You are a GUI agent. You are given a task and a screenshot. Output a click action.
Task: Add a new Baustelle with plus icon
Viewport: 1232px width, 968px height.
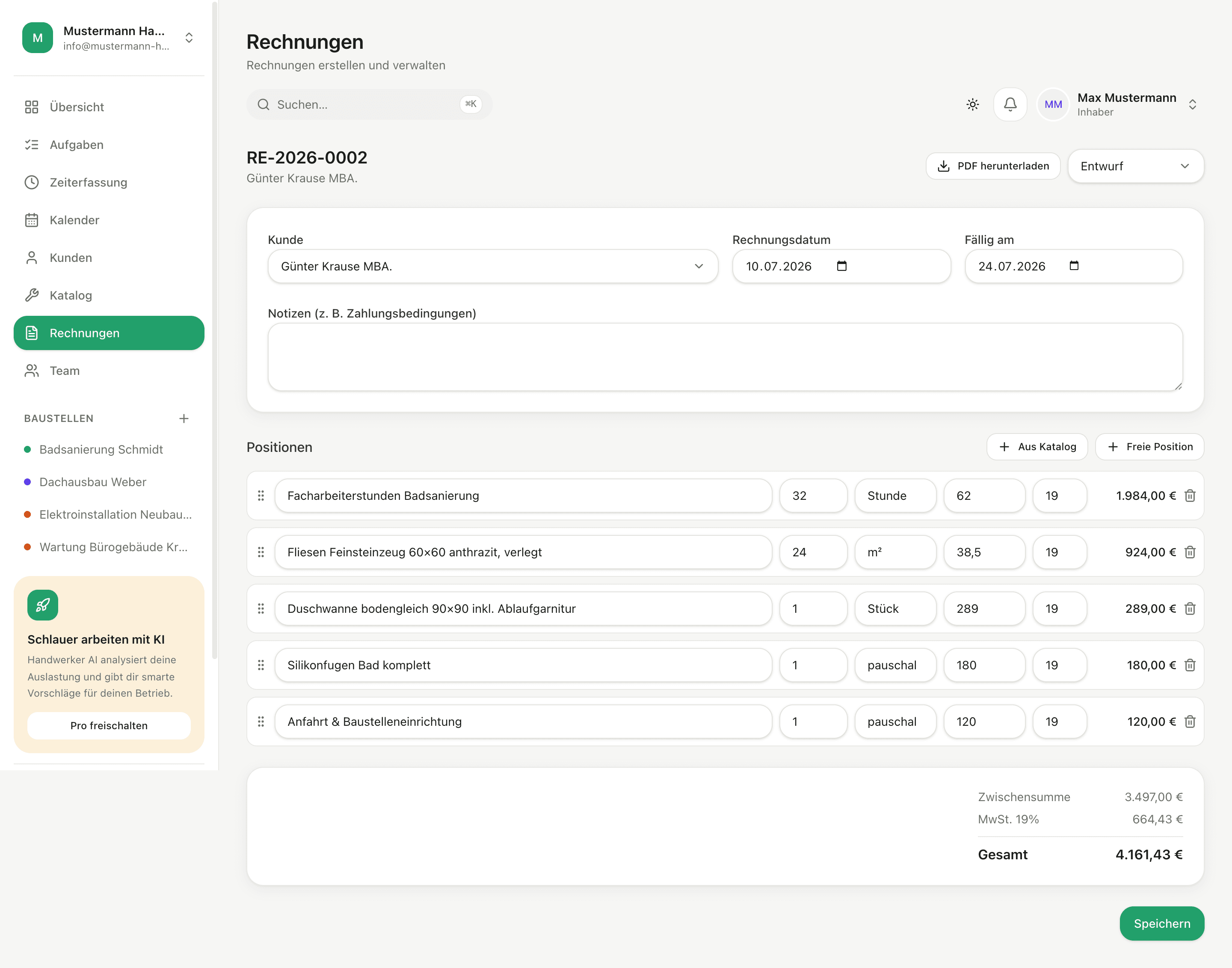point(184,418)
